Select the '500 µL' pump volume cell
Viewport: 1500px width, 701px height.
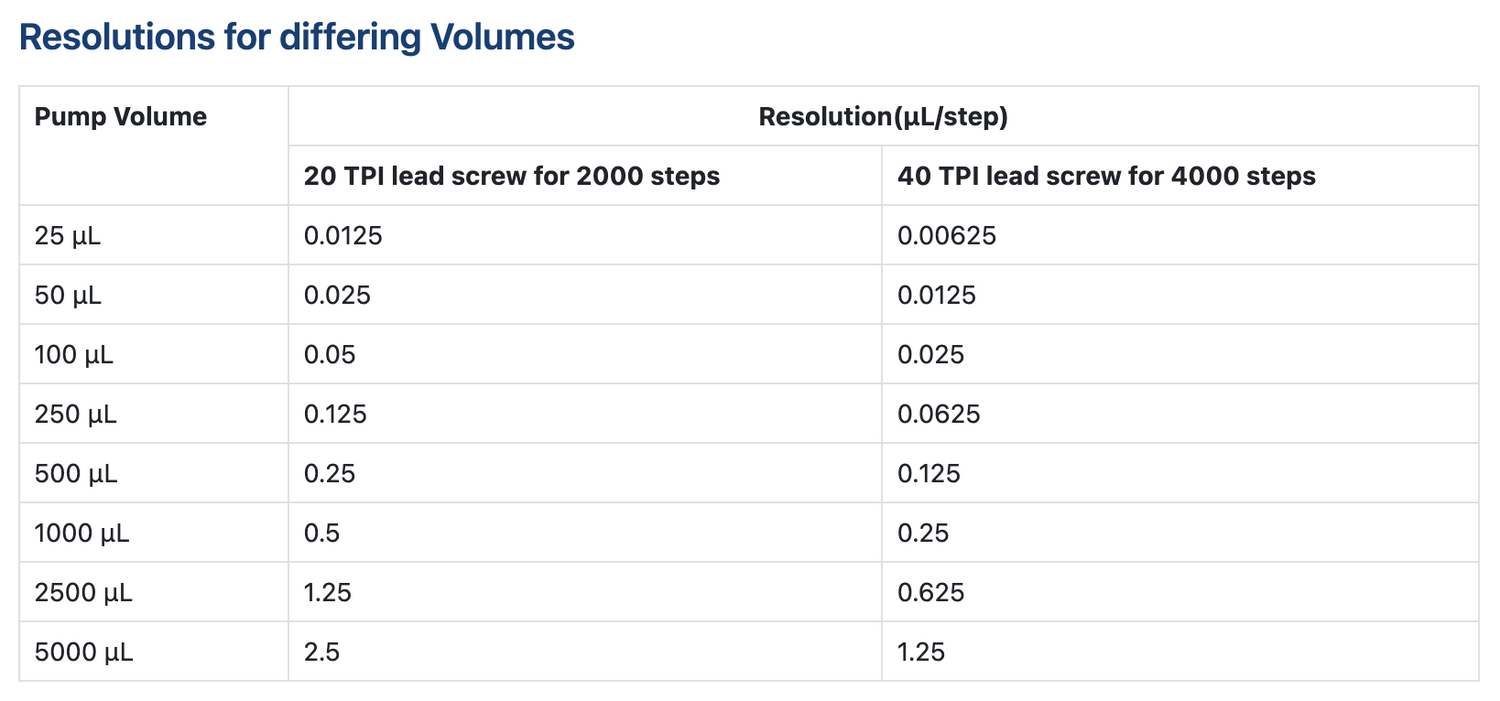(75, 474)
